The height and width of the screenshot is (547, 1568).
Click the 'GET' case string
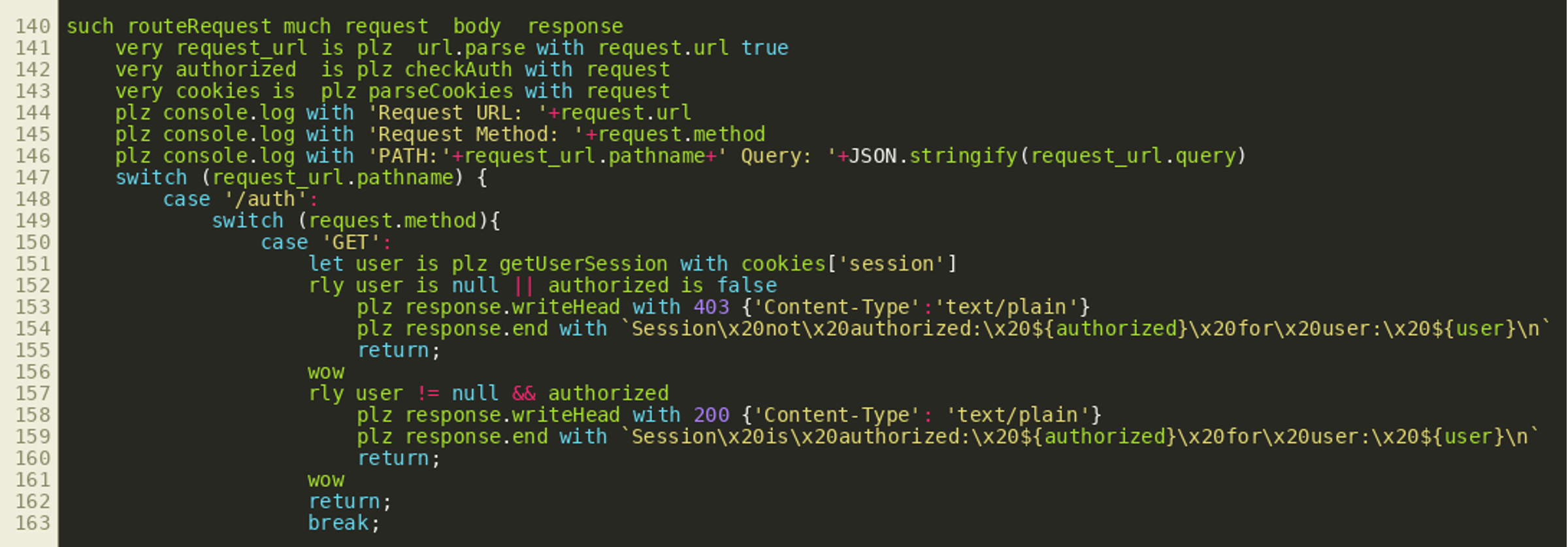coord(351,242)
